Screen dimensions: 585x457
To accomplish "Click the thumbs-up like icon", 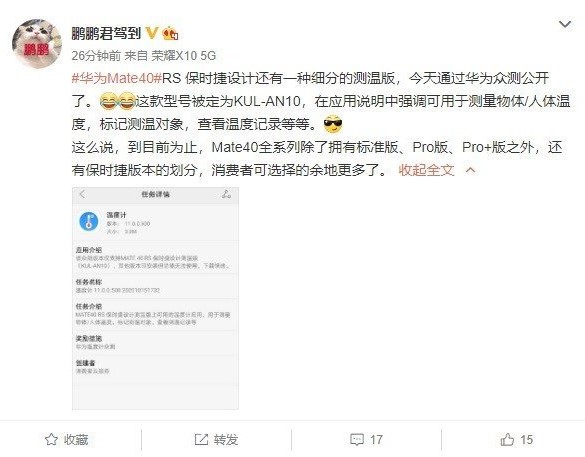I will [507, 439].
